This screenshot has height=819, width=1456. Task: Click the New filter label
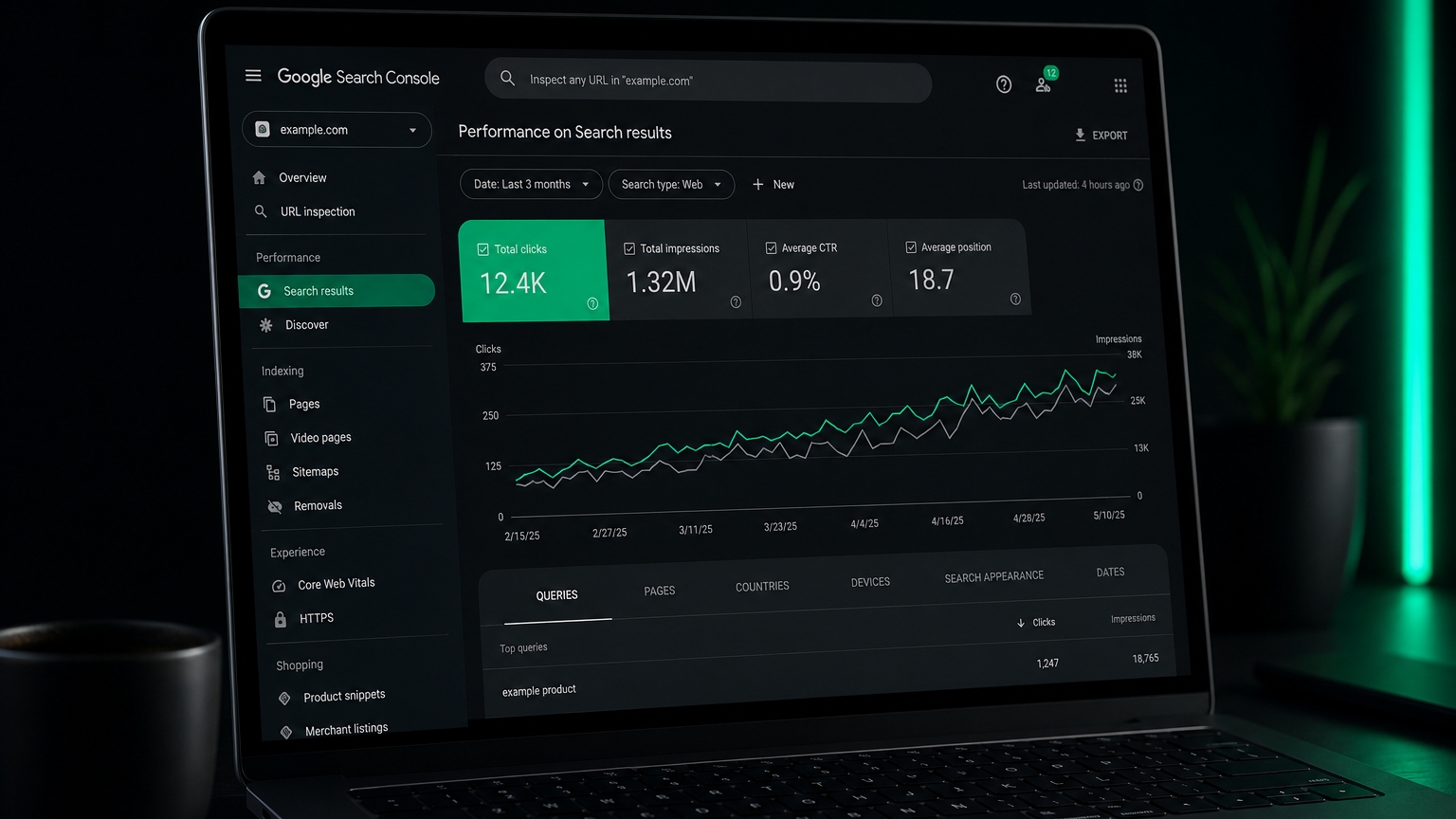pos(784,185)
